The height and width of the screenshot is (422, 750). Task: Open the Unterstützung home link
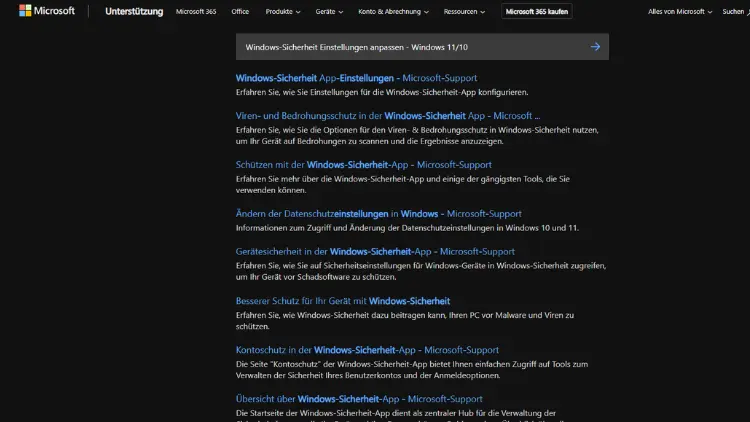(134, 11)
